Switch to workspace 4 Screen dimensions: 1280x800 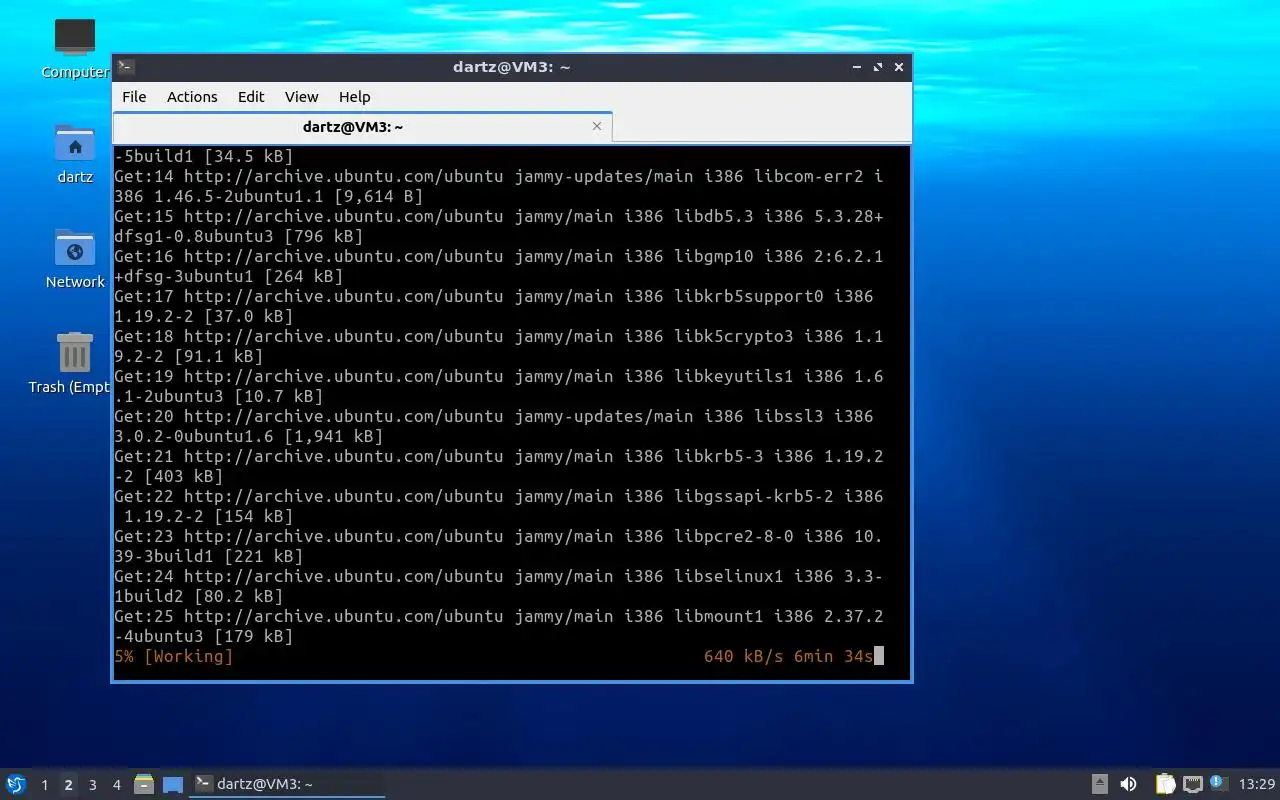click(x=116, y=785)
